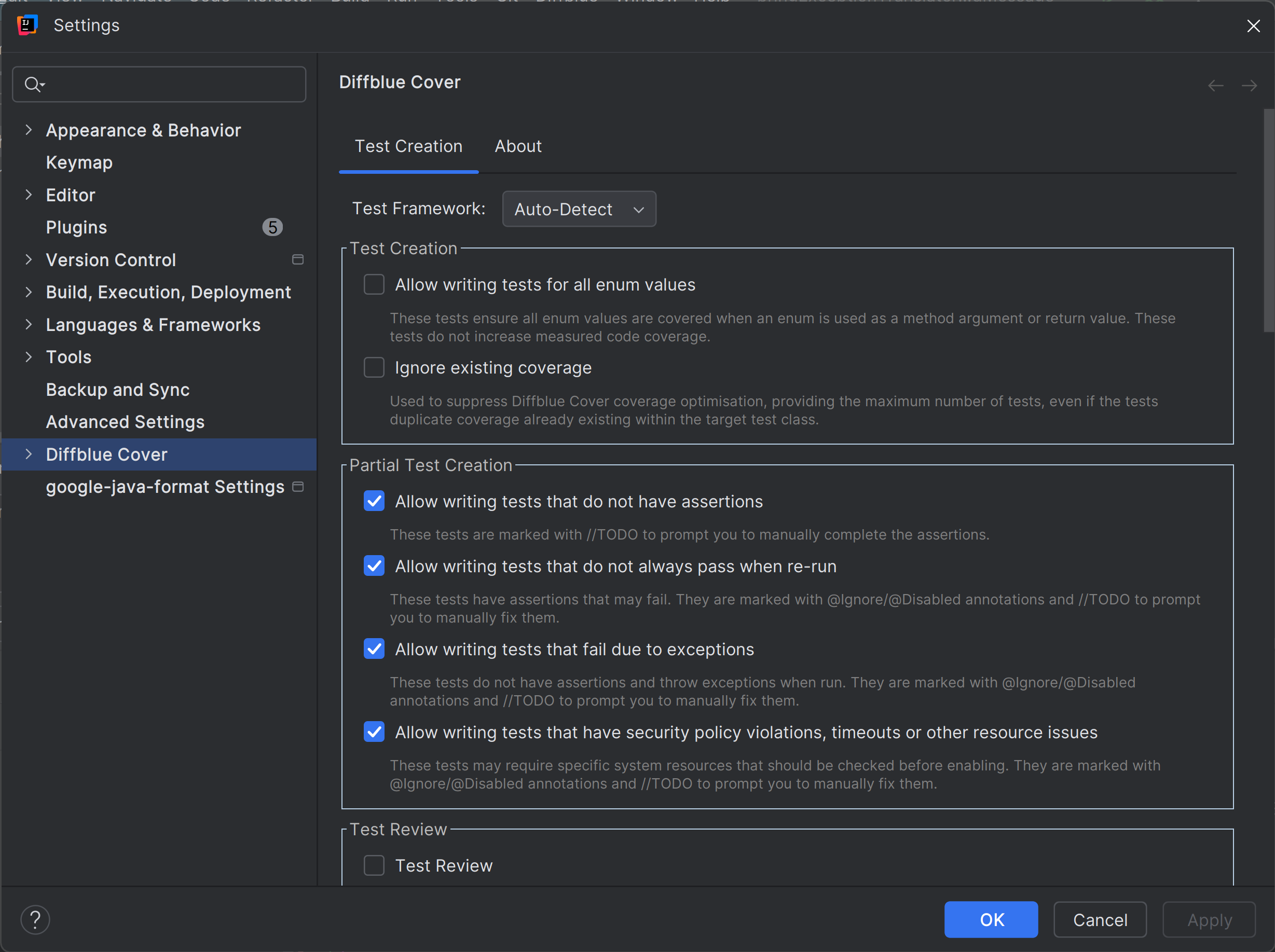The width and height of the screenshot is (1275, 952).
Task: Enable tests for all enum values
Action: [x=374, y=285]
